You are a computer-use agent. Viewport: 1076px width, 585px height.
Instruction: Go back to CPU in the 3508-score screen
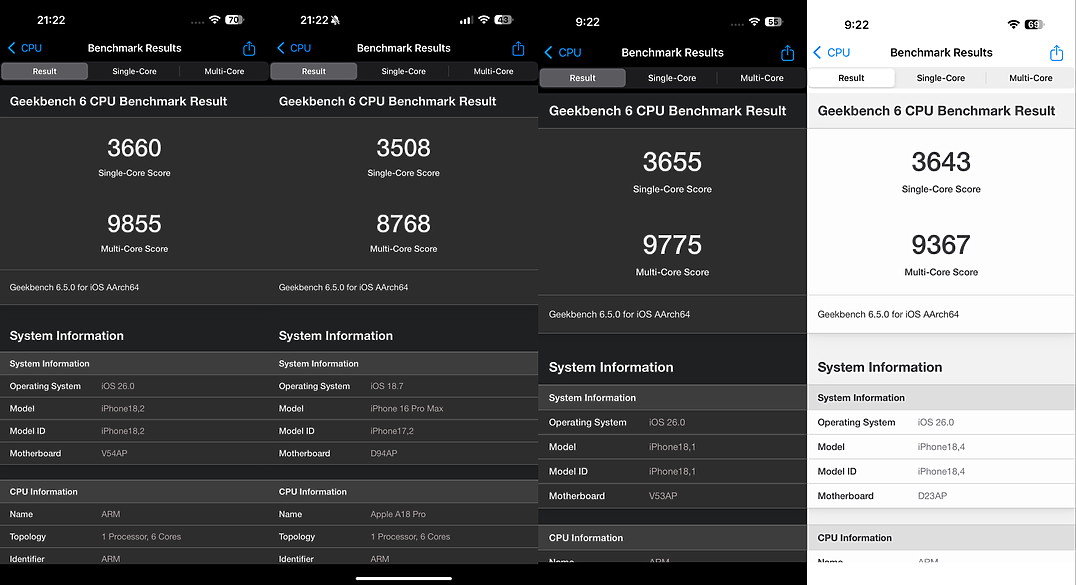294,48
